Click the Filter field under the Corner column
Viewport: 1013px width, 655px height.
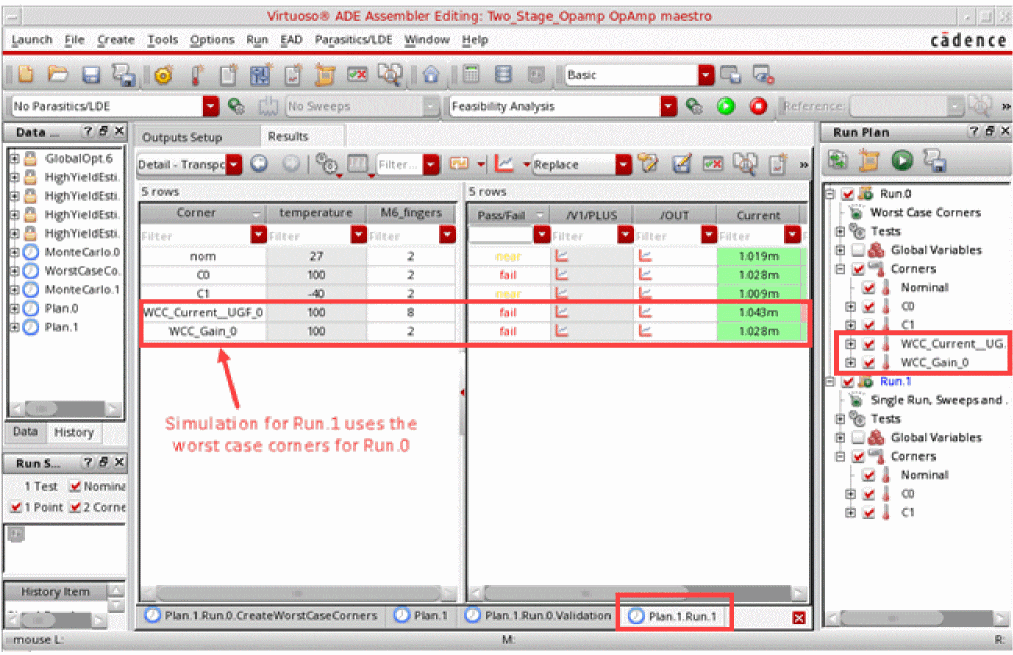pyautogui.click(x=195, y=236)
